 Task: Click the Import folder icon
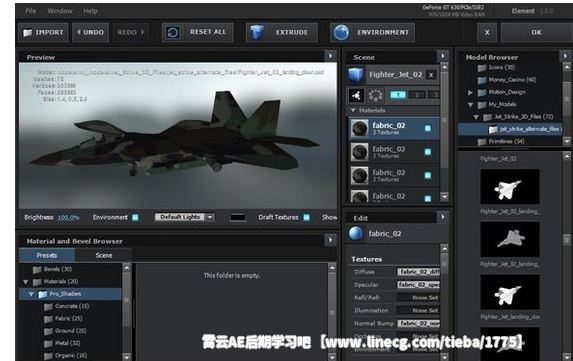[x=27, y=33]
